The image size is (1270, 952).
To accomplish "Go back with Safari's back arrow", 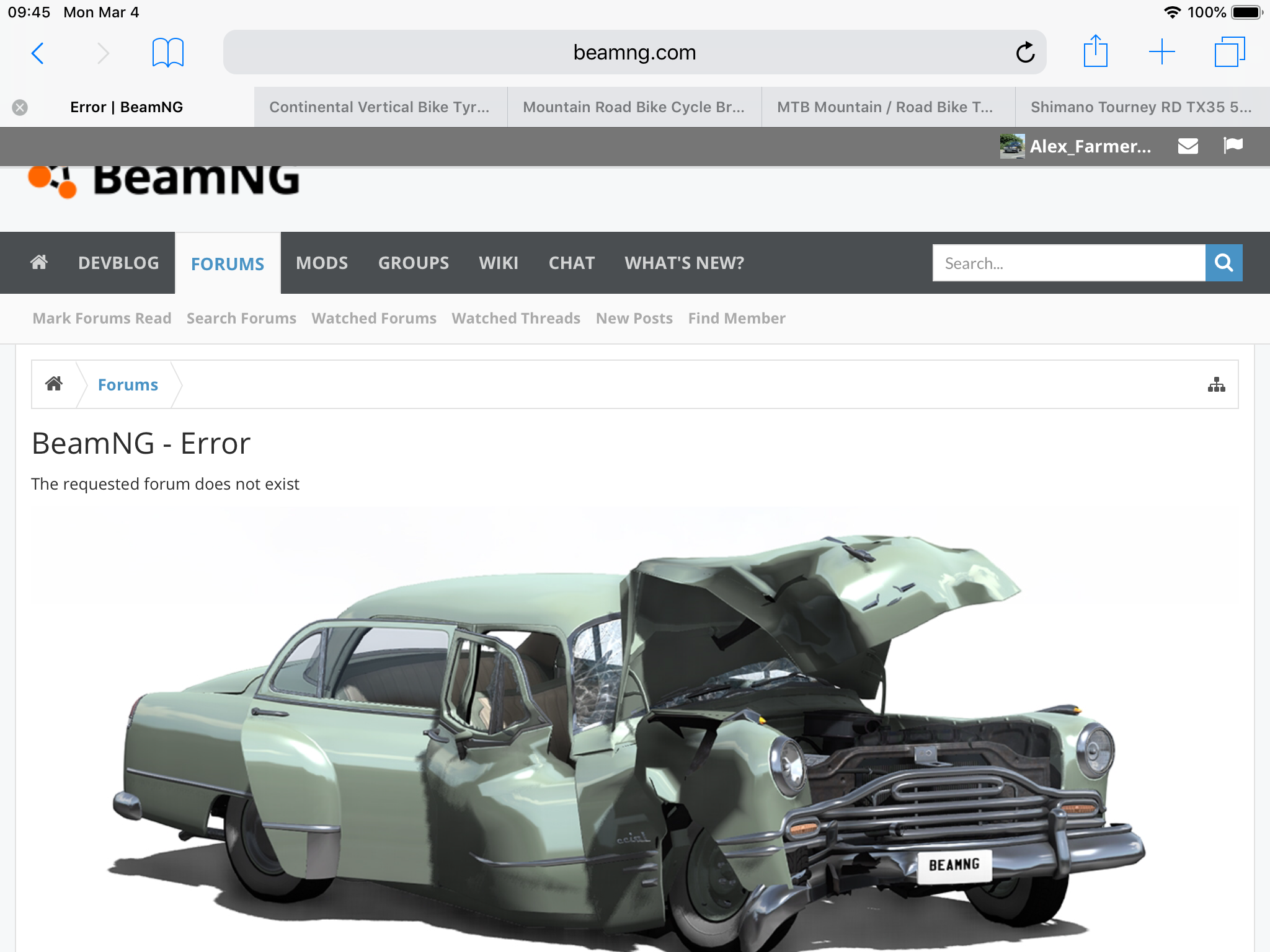I will point(38,53).
